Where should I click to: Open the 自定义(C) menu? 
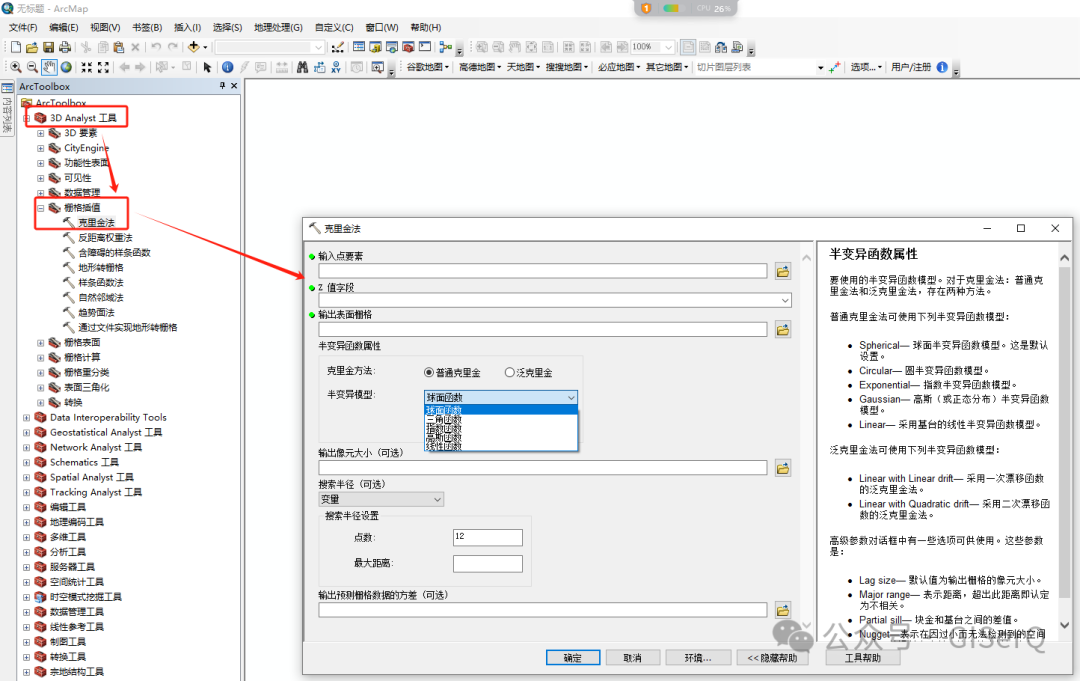point(333,27)
